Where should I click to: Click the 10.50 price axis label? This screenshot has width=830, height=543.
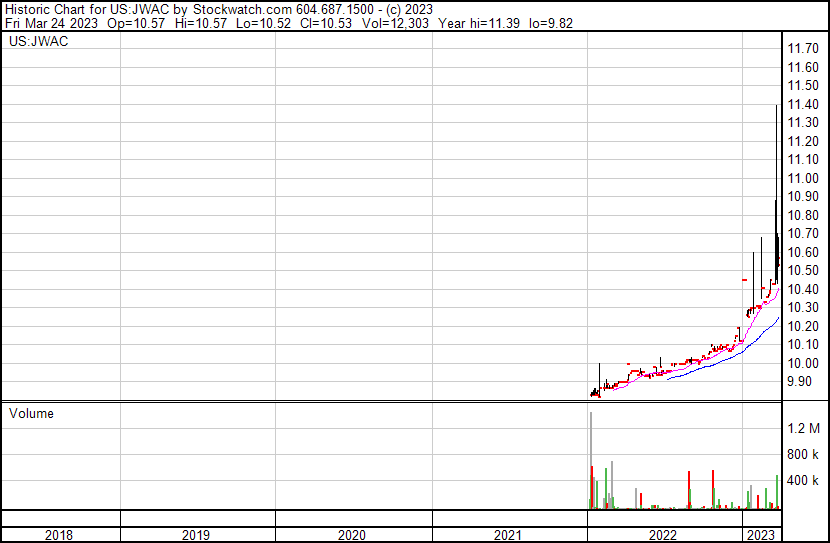(804, 271)
